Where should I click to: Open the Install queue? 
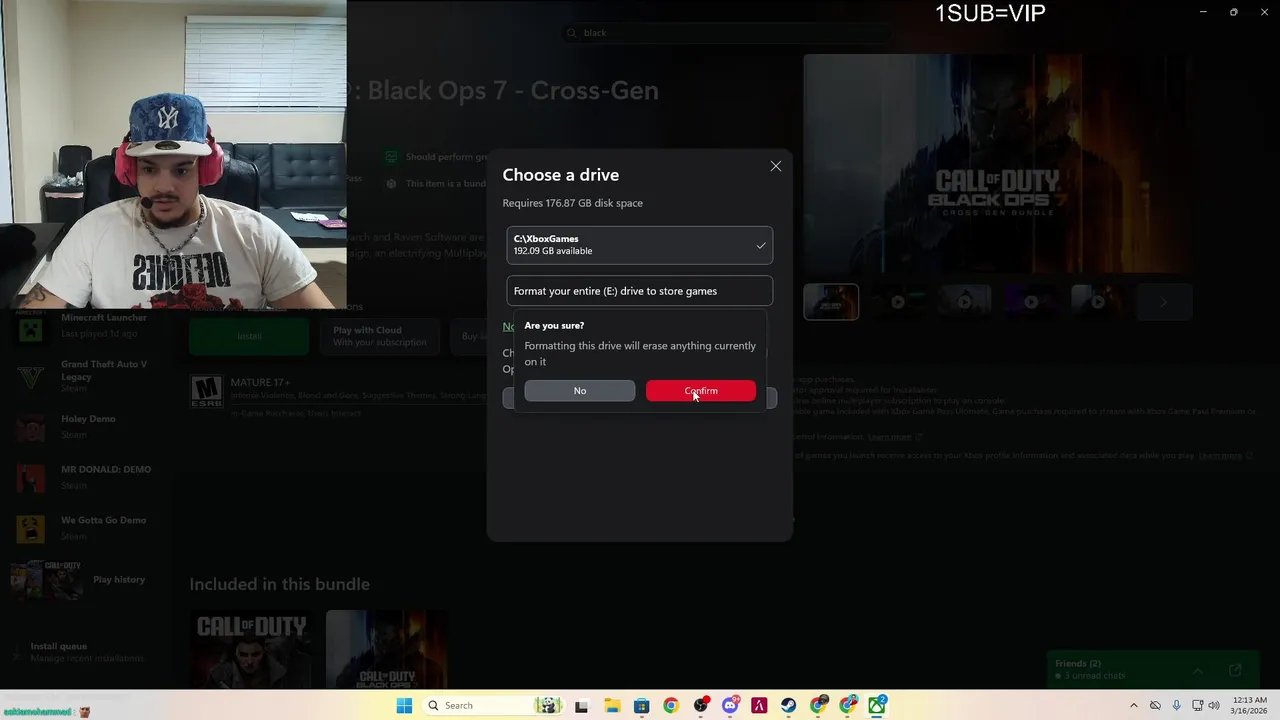[x=86, y=652]
